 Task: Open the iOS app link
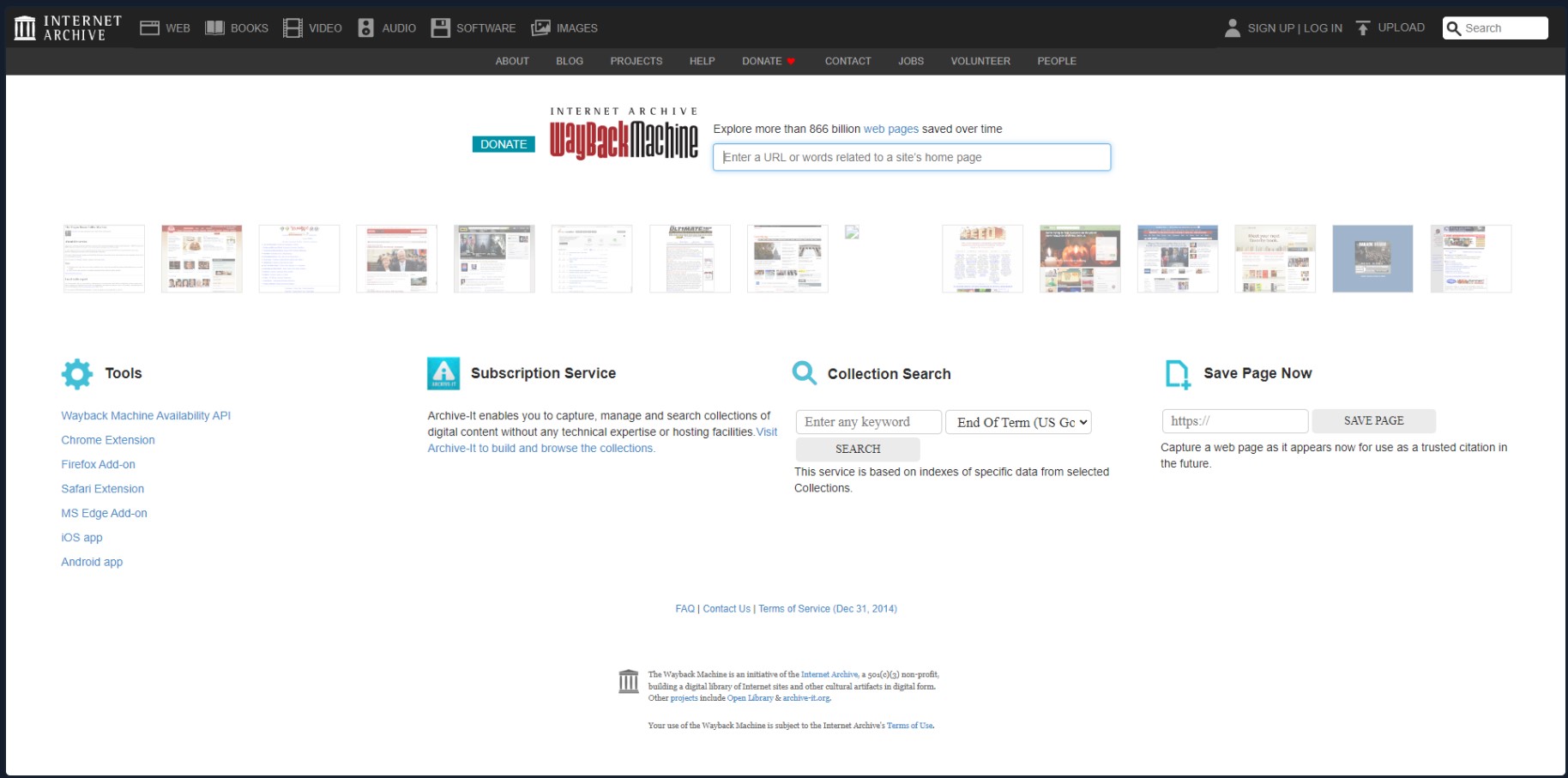[x=81, y=538]
